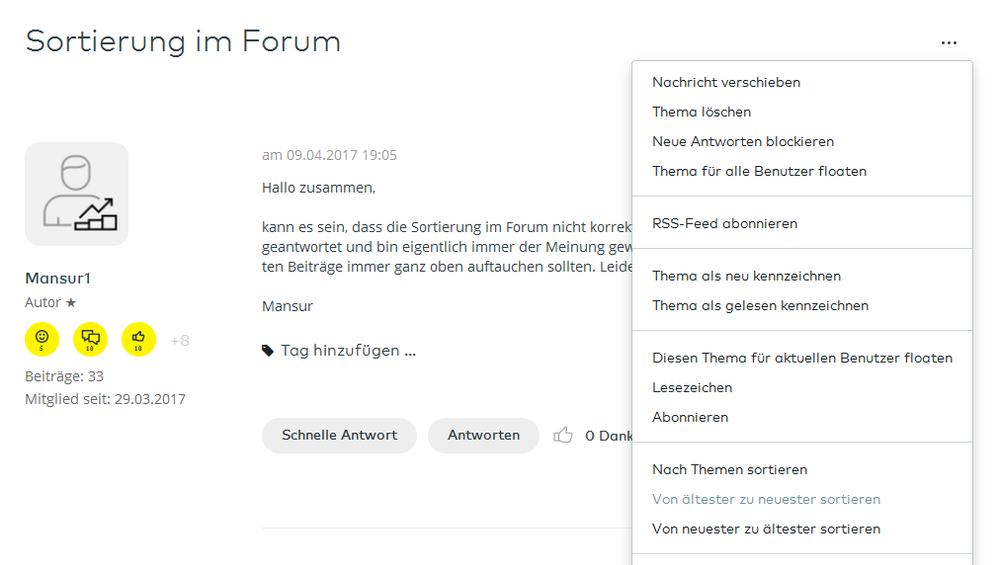Click the Hallo zusammen, greeting line

coord(319,188)
